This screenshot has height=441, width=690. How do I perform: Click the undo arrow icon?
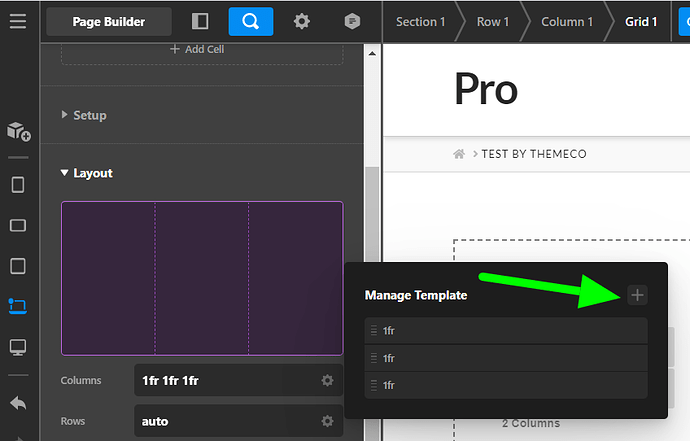coord(18,404)
